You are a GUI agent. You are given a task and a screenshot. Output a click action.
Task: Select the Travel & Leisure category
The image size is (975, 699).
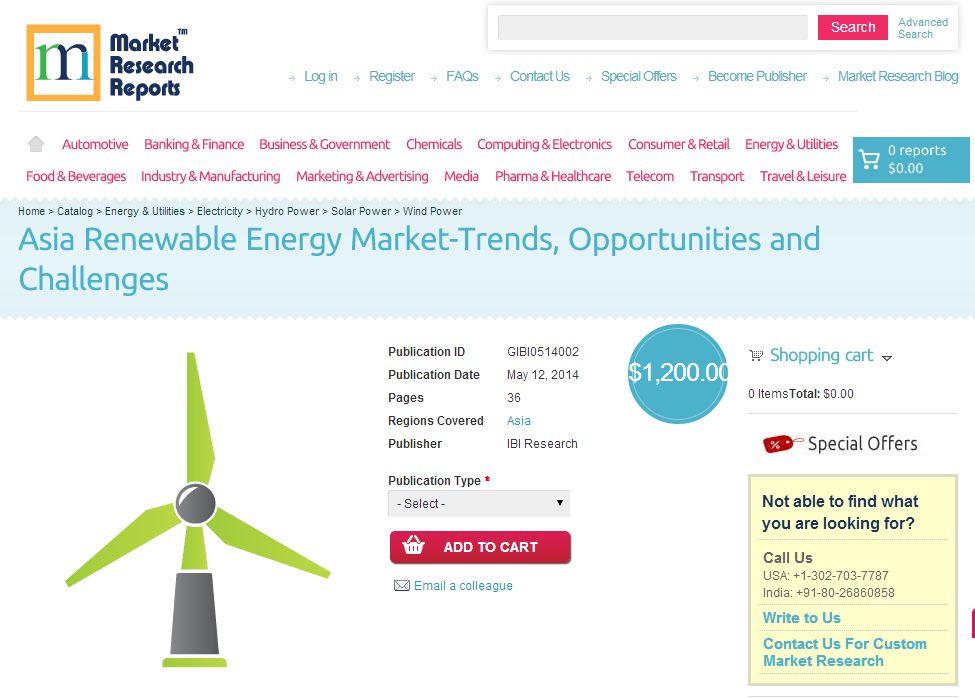pyautogui.click(x=803, y=177)
